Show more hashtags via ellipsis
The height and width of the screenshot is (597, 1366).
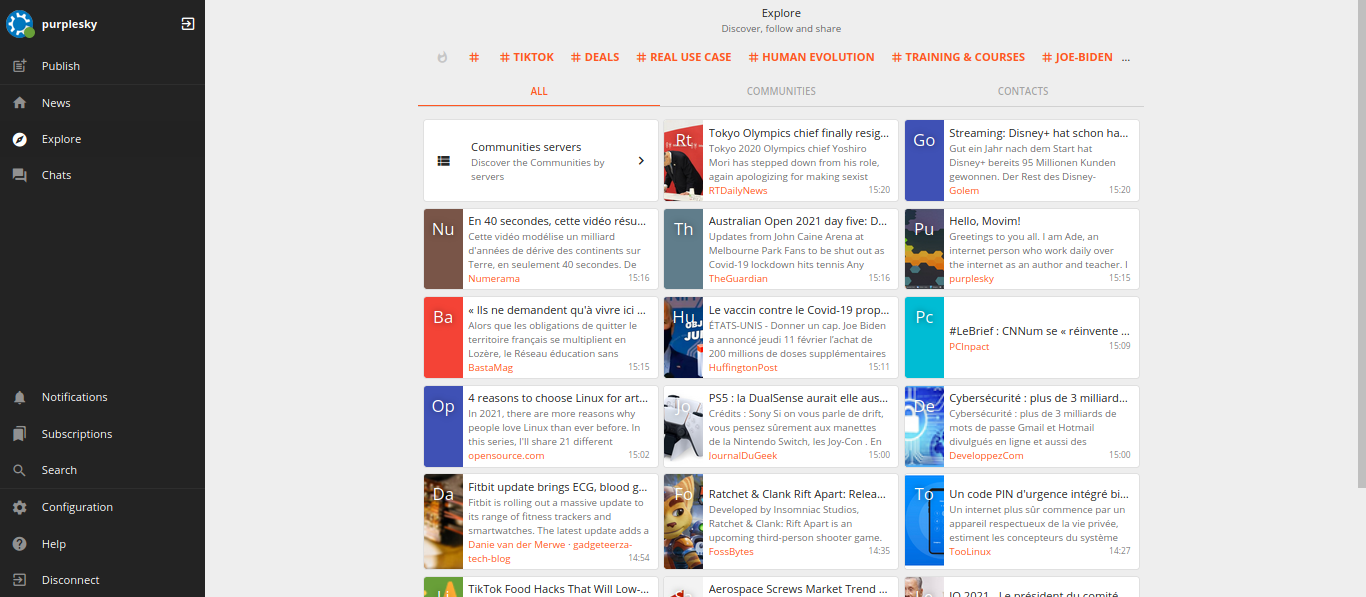(1126, 58)
